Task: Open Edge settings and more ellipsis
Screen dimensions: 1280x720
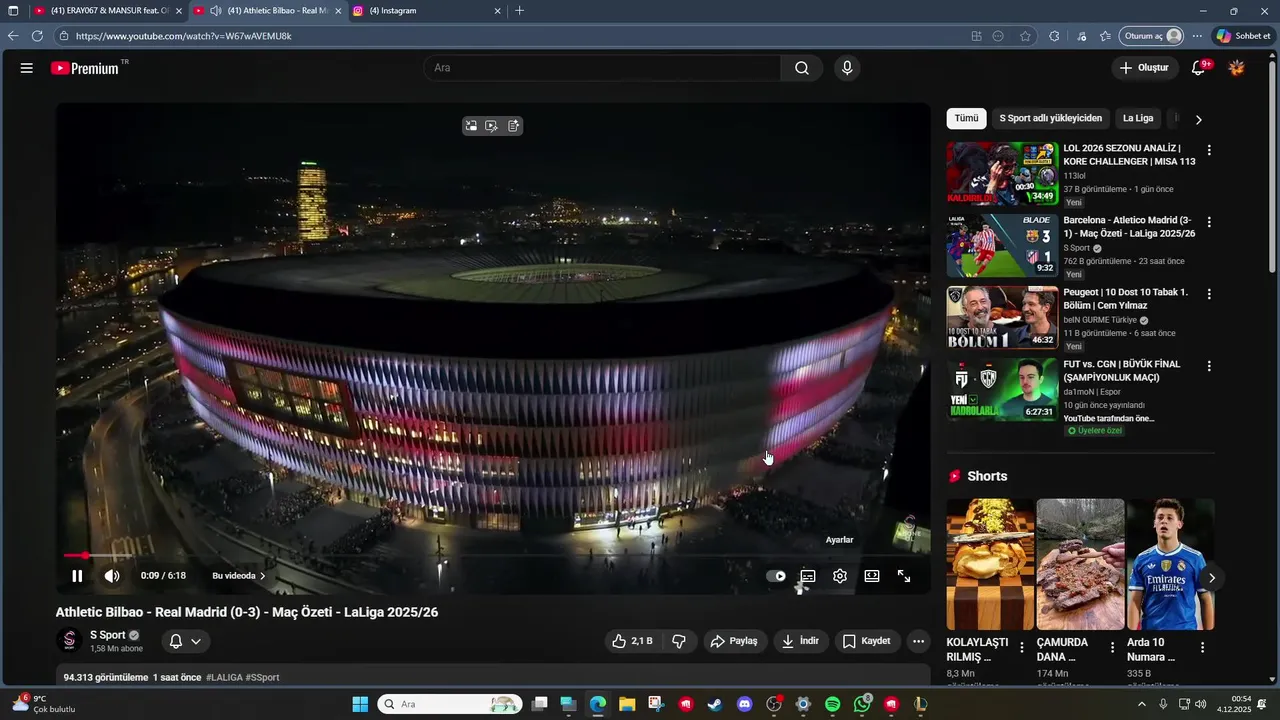Action: 1197,36
